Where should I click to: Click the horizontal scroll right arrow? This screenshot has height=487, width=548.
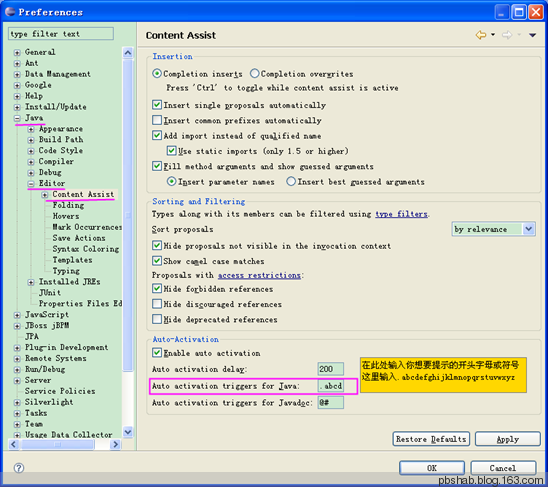tap(115, 444)
